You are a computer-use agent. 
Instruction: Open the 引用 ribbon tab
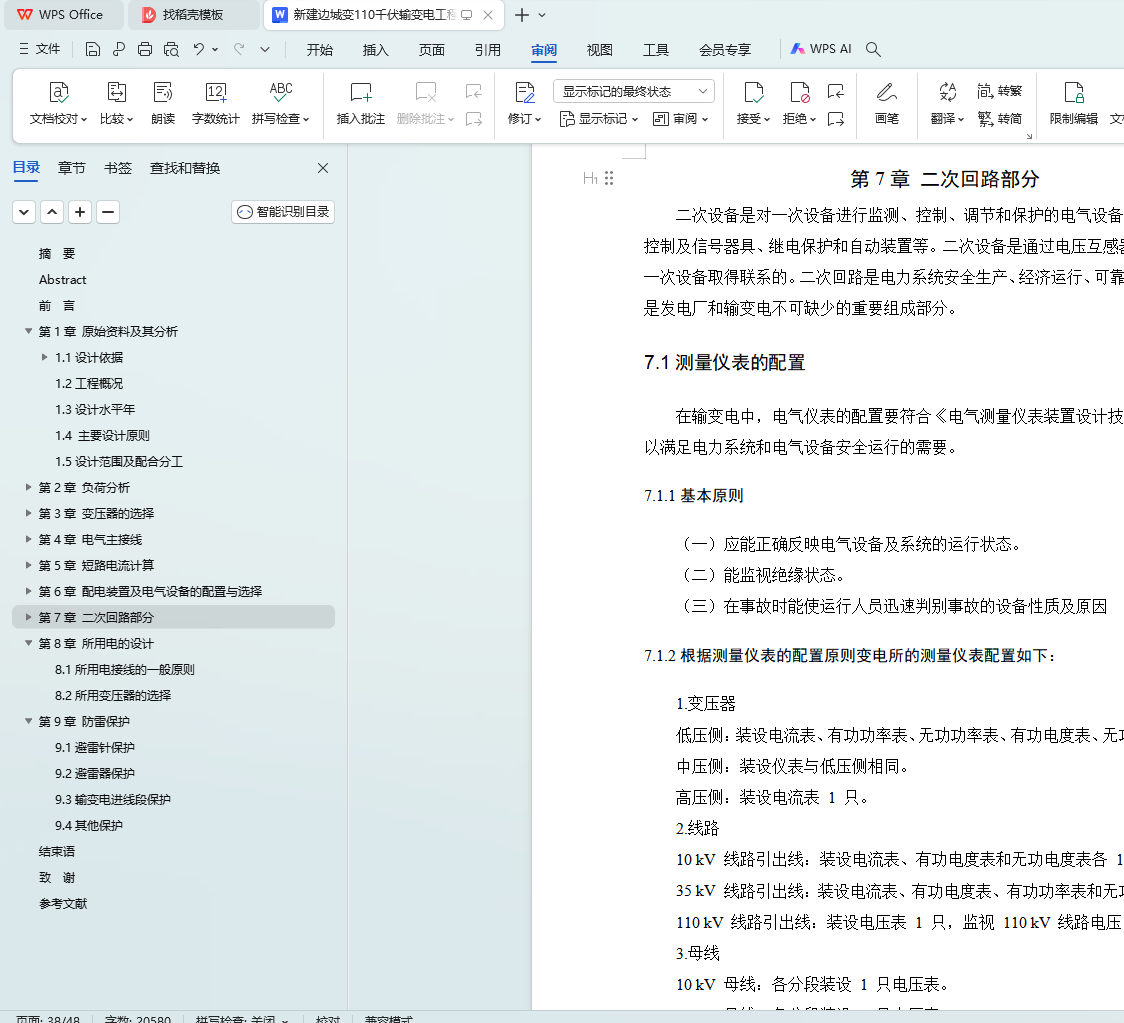(x=487, y=49)
